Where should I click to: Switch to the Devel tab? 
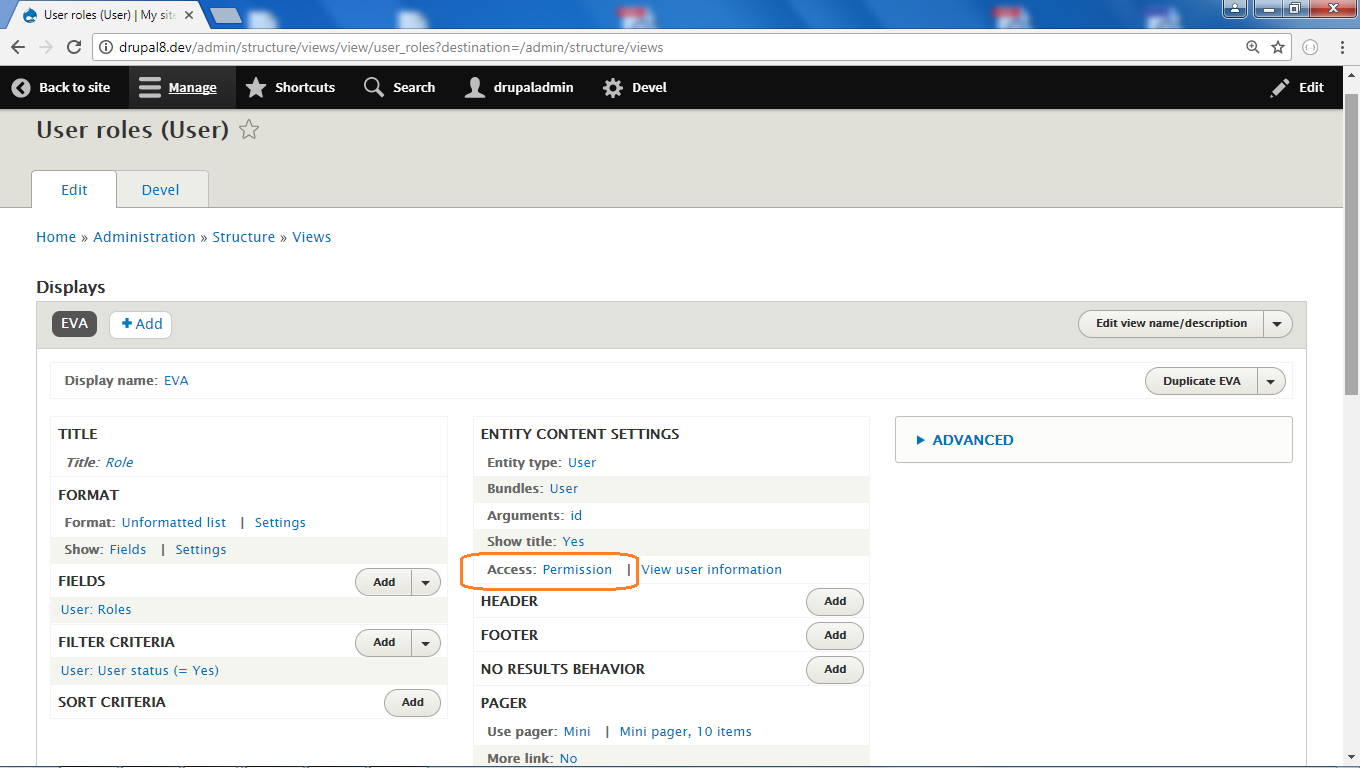click(x=161, y=190)
